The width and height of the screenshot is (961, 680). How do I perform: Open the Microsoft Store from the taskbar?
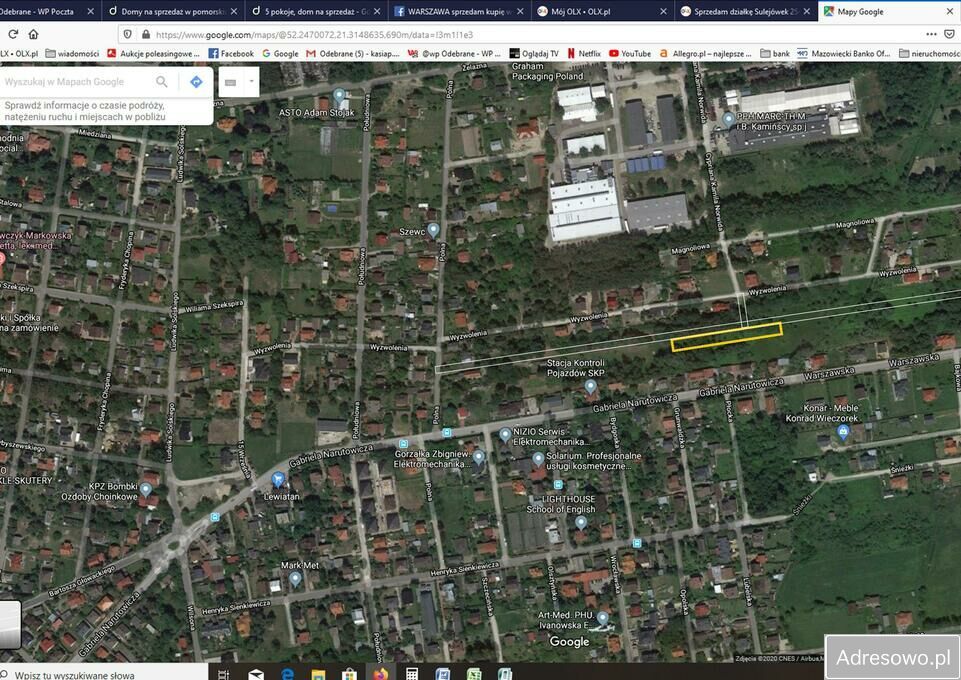point(349,674)
